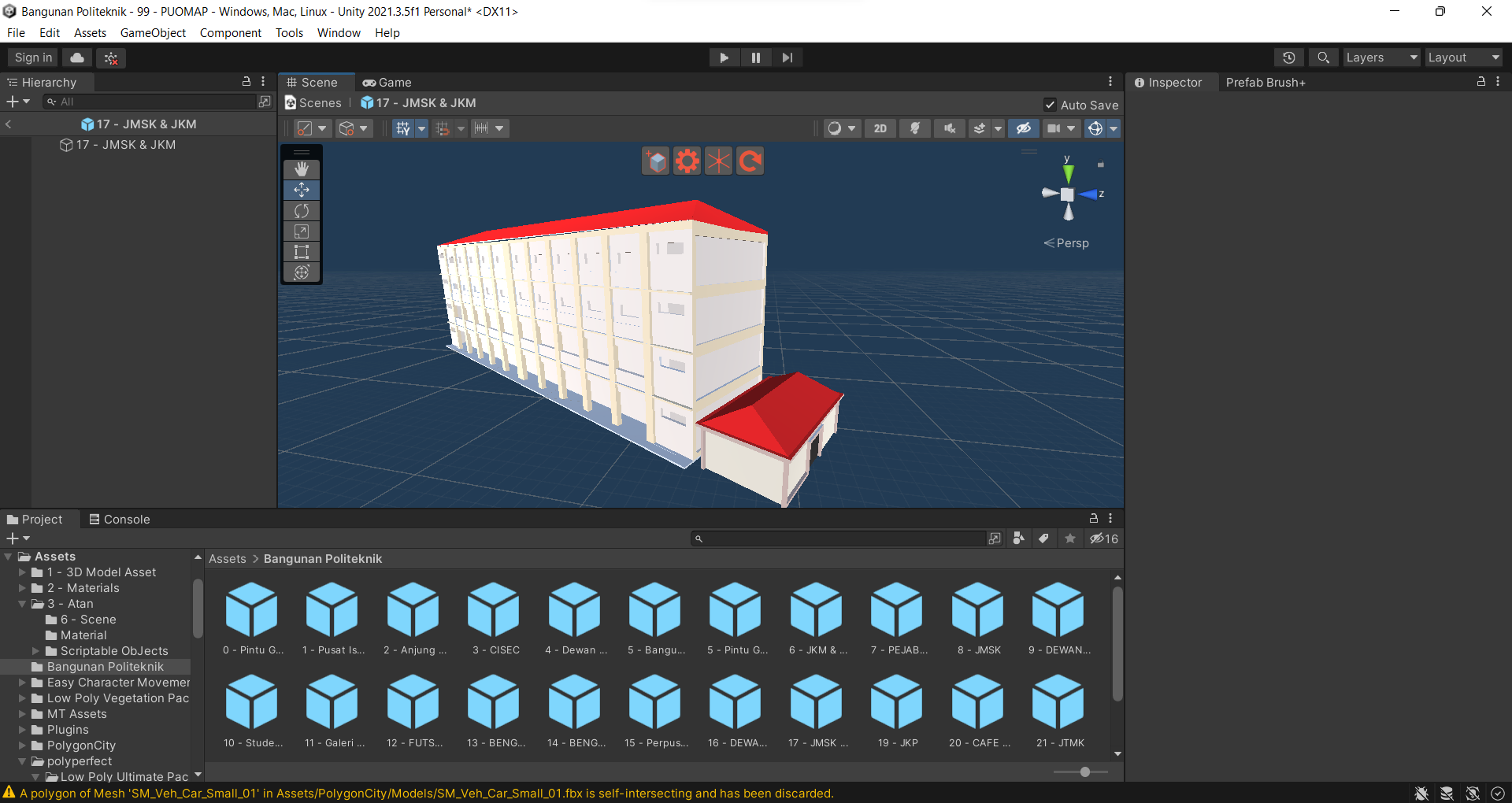
Task: Switch to the Console tab
Action: point(119,520)
